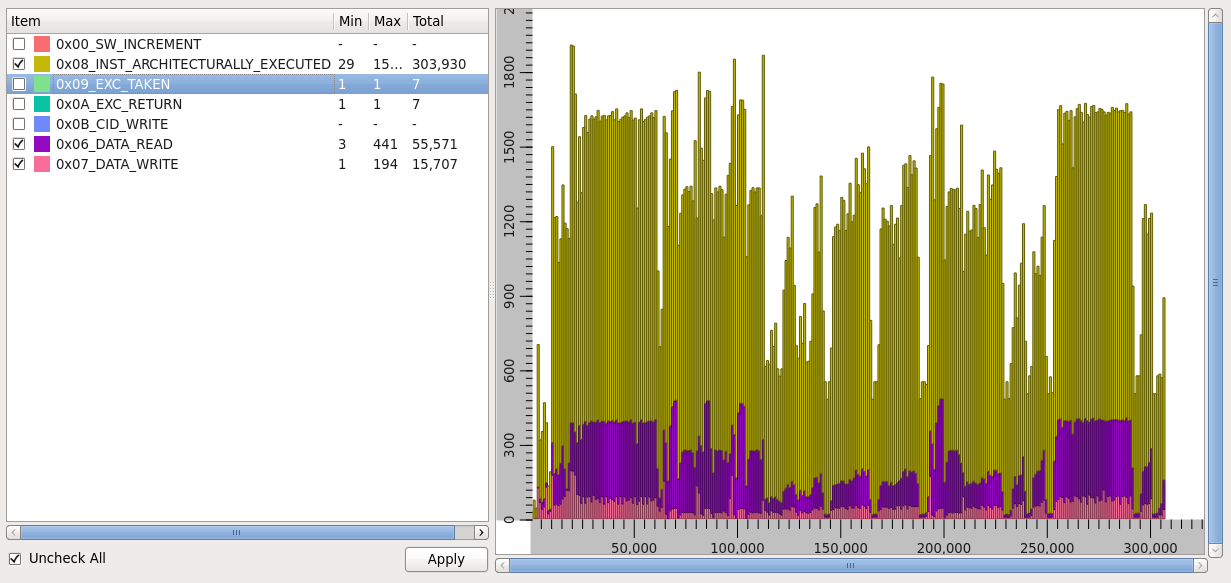Click the olive 0x08_INST color swatch

pyautogui.click(x=42, y=64)
